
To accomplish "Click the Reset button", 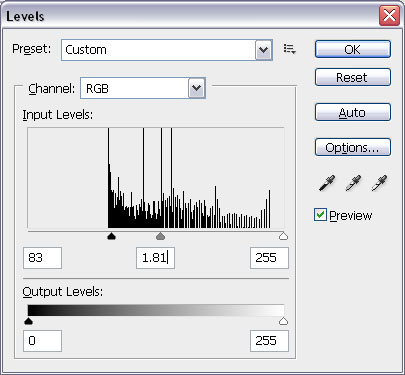I will (x=352, y=77).
